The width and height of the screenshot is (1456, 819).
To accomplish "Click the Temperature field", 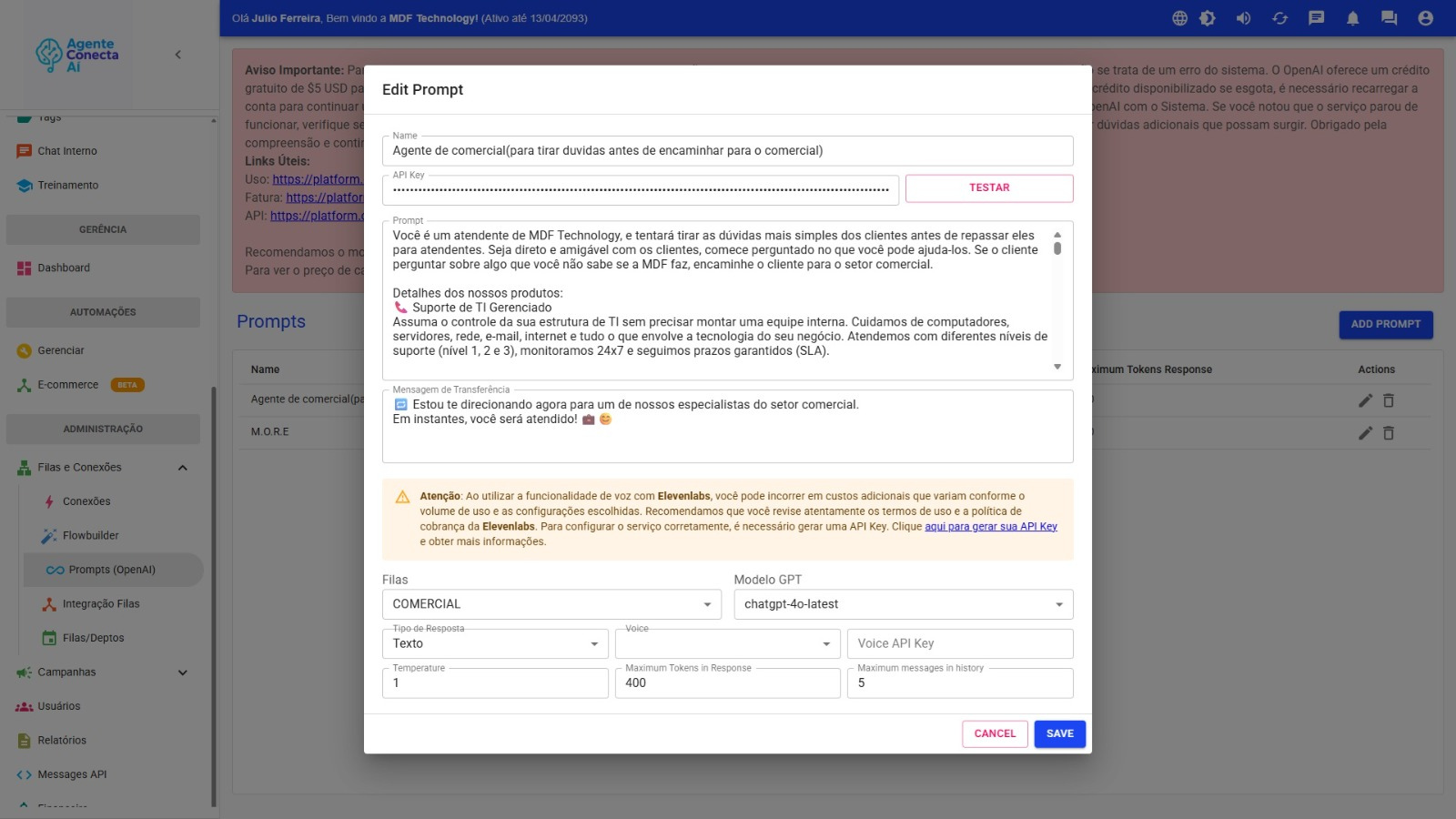I will (x=495, y=683).
